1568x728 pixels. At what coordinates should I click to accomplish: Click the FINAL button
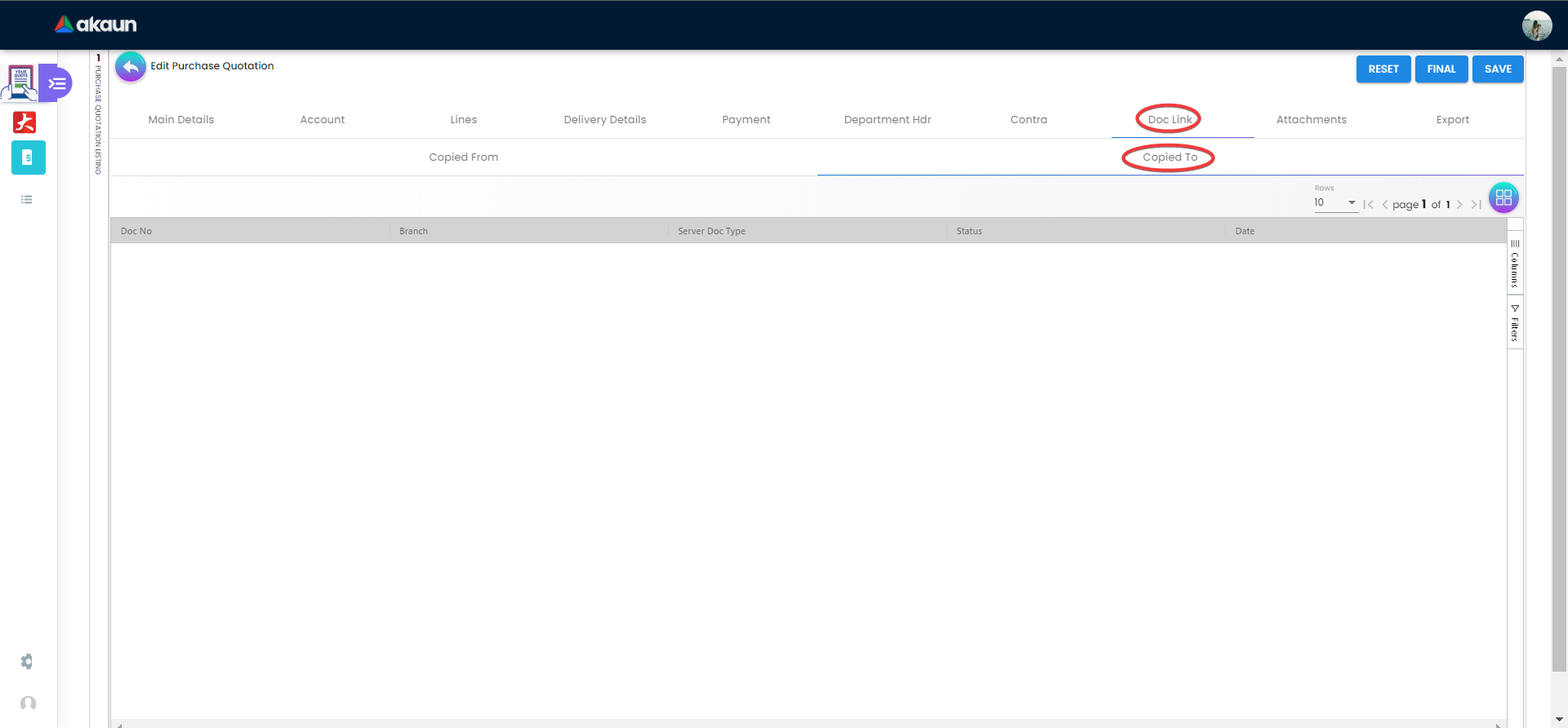click(1441, 69)
